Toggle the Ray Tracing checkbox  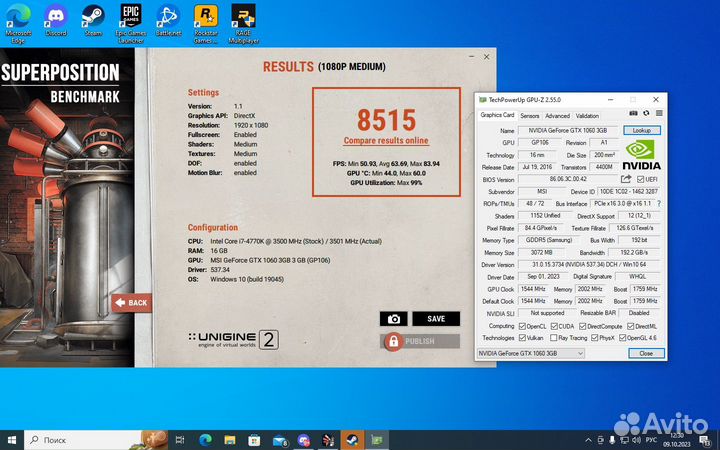[553, 338]
